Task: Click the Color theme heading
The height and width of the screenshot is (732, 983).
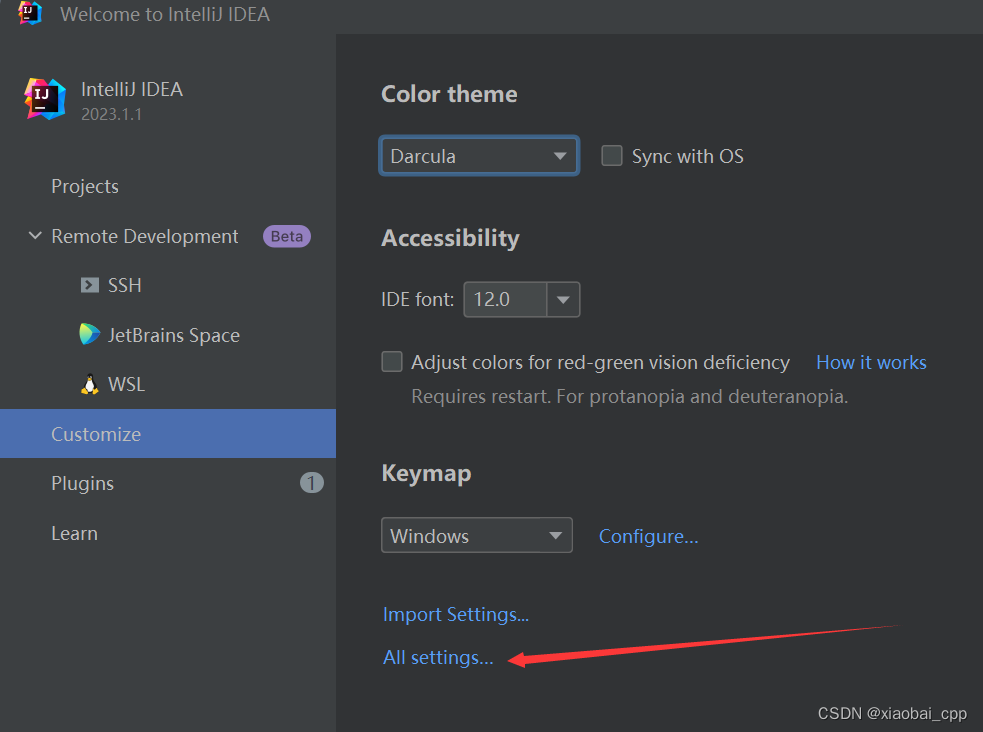Action: [449, 94]
